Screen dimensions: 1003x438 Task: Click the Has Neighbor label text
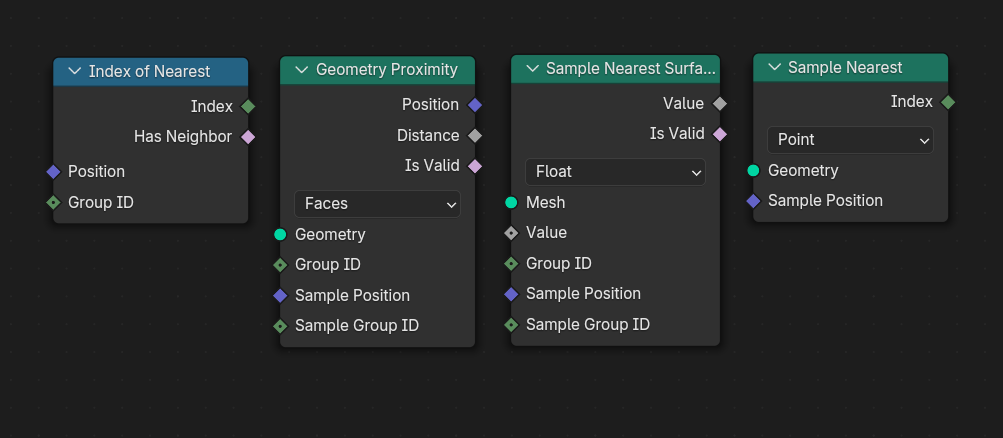coord(183,137)
